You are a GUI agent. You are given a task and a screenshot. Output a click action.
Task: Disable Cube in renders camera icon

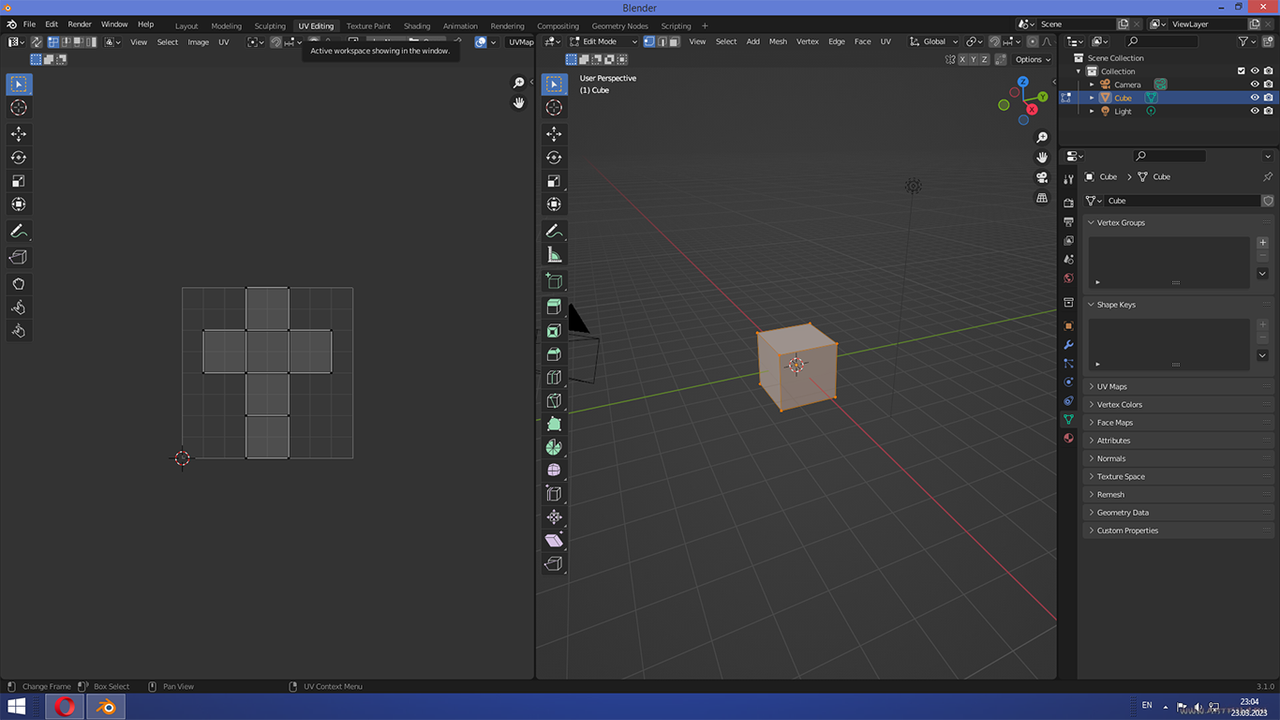(x=1268, y=98)
